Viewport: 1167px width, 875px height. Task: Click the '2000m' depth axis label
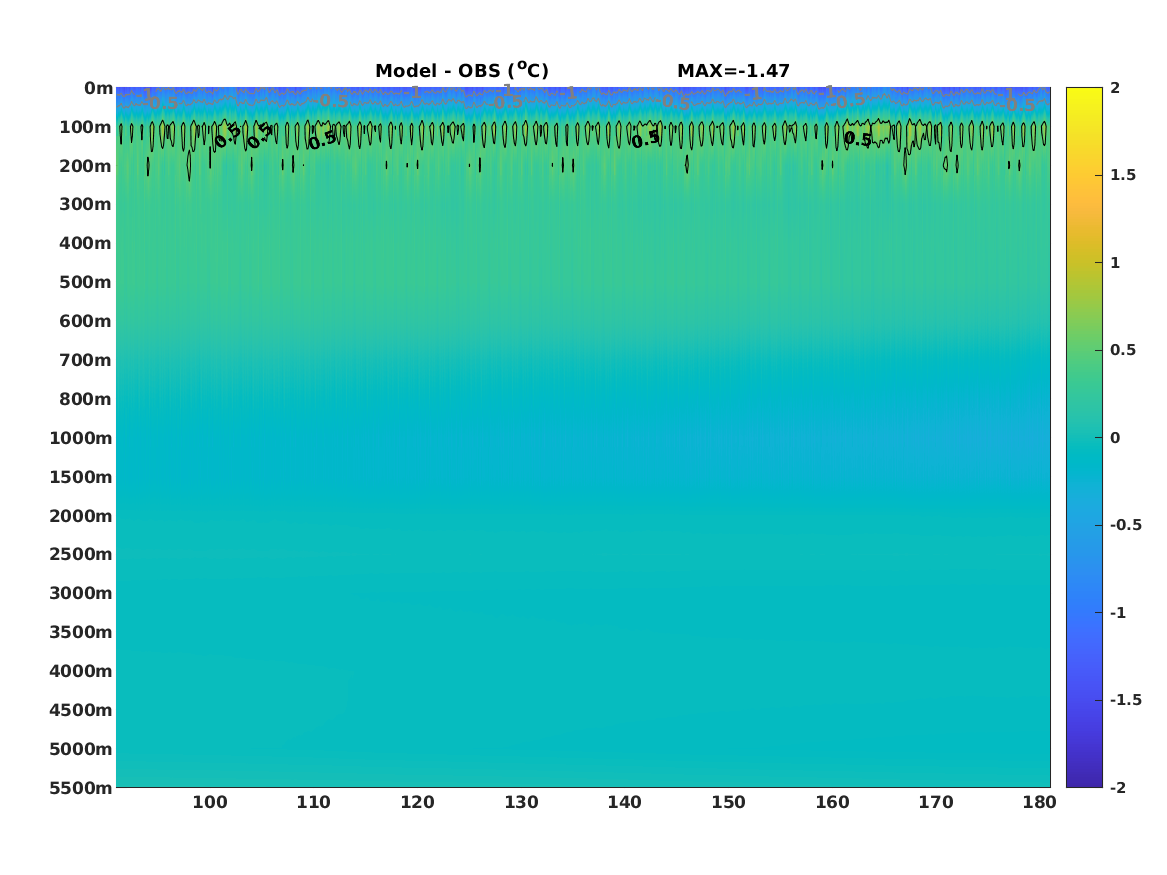coord(81,516)
